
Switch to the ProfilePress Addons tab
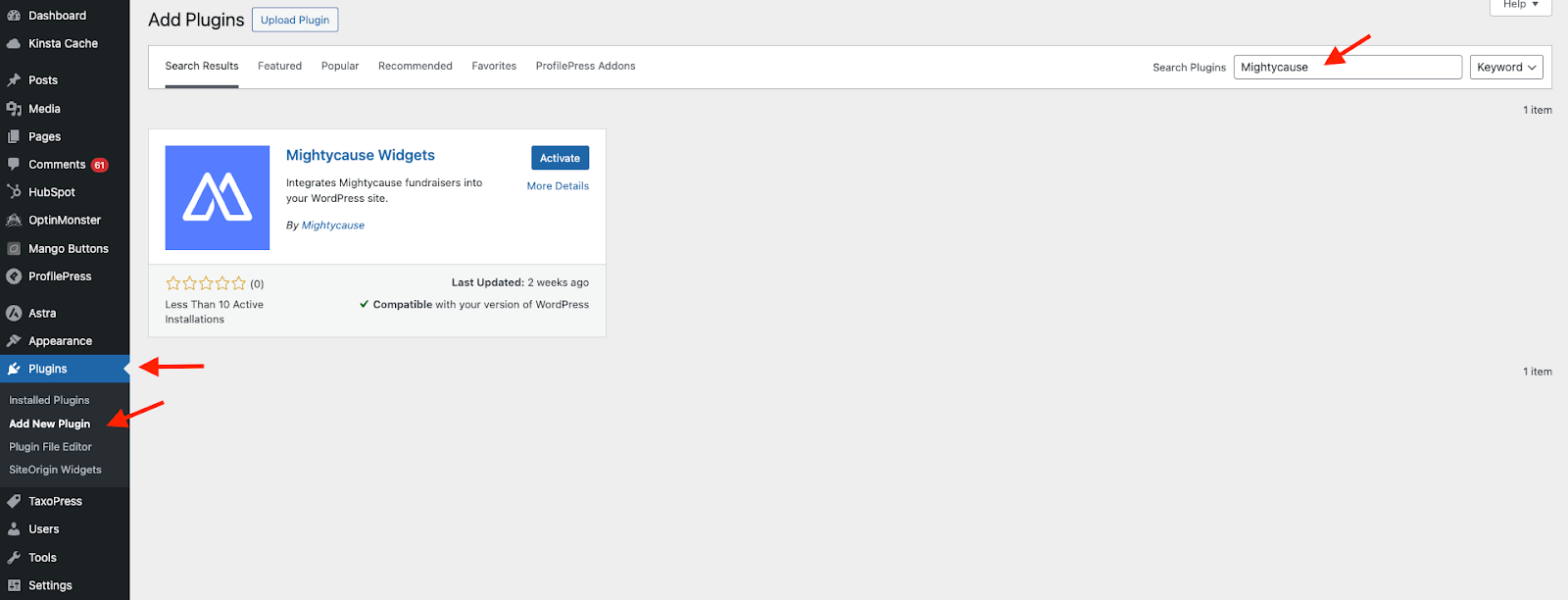pyautogui.click(x=585, y=67)
